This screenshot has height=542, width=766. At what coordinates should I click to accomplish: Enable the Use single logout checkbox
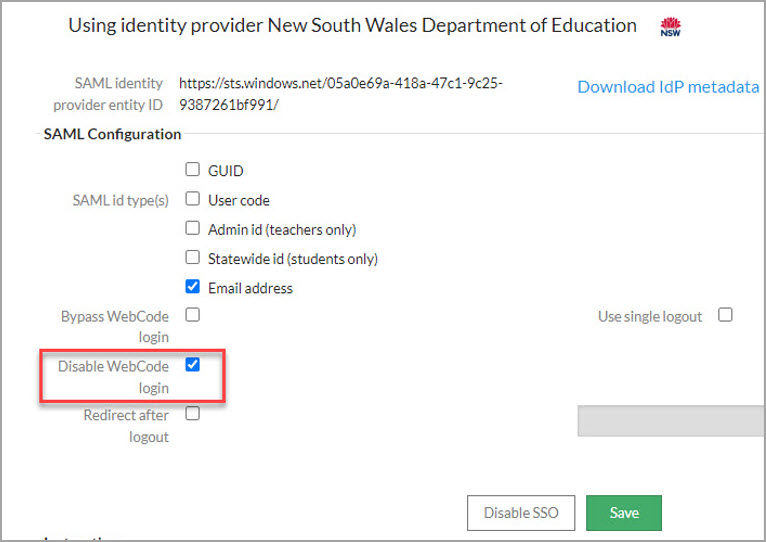[726, 315]
